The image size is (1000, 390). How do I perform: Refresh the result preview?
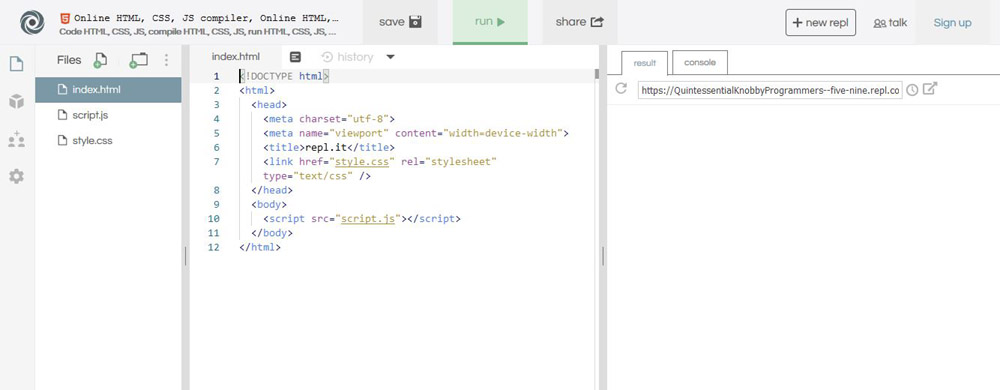pyautogui.click(x=621, y=89)
